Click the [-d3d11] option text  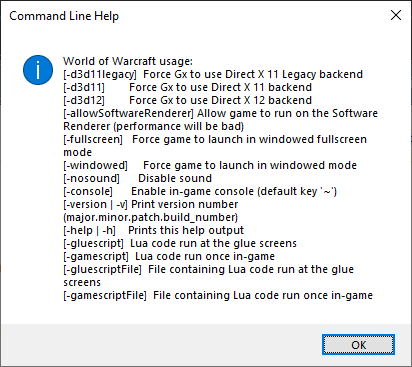(x=84, y=87)
